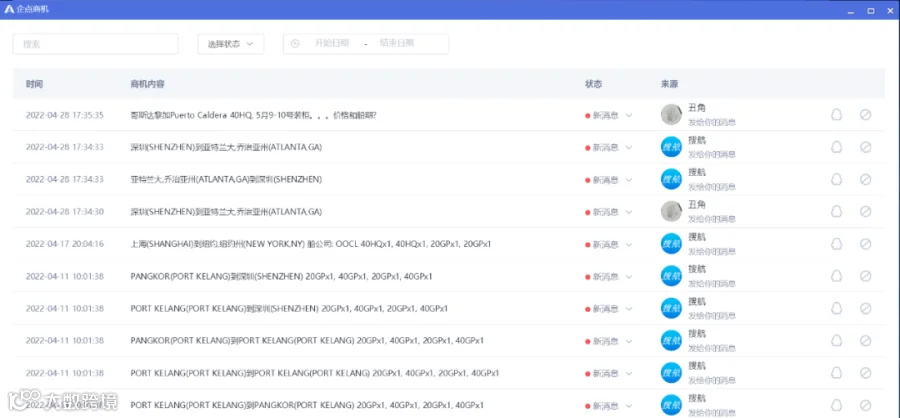The width and height of the screenshot is (900, 418).
Task: Open the 新消息 status dropdown for the 上海到纽约 row
Action: 609,245
